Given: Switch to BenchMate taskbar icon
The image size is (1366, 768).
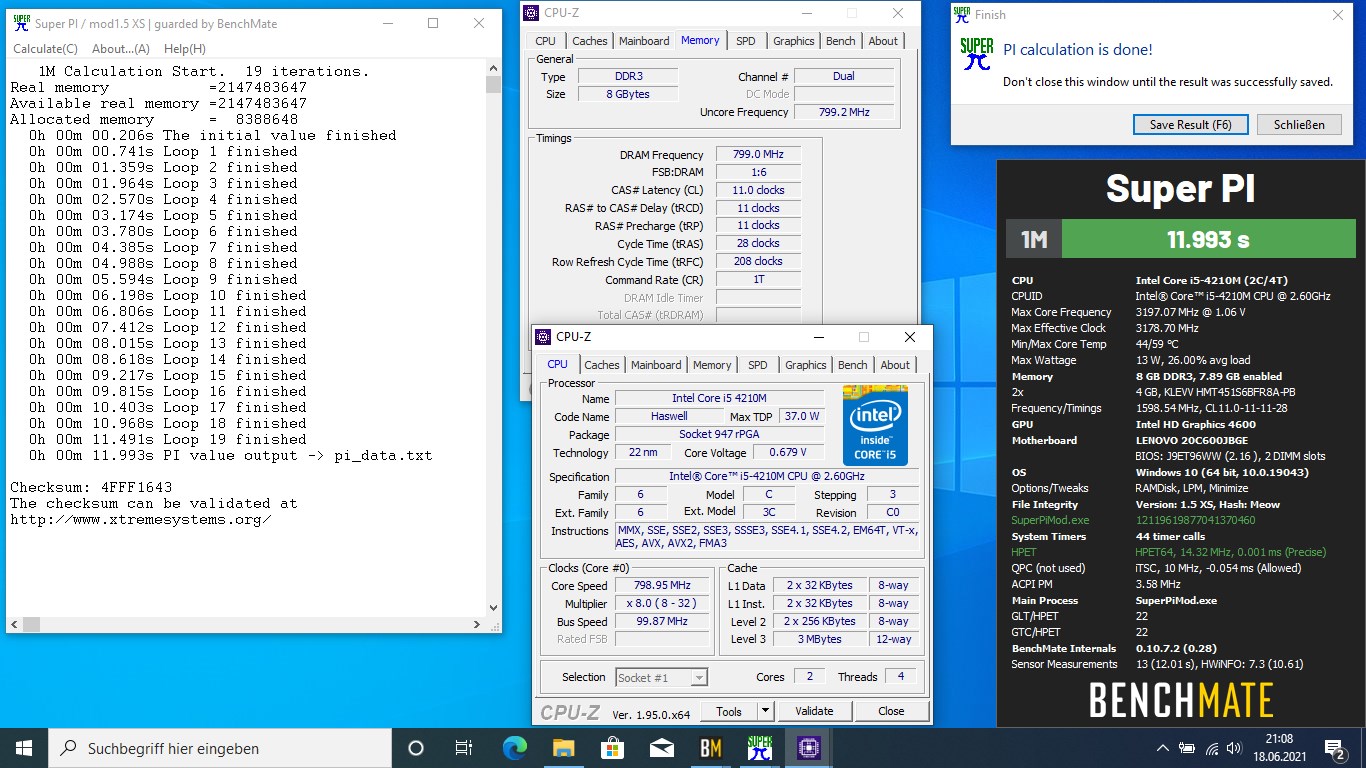Looking at the screenshot, I should click(710, 748).
